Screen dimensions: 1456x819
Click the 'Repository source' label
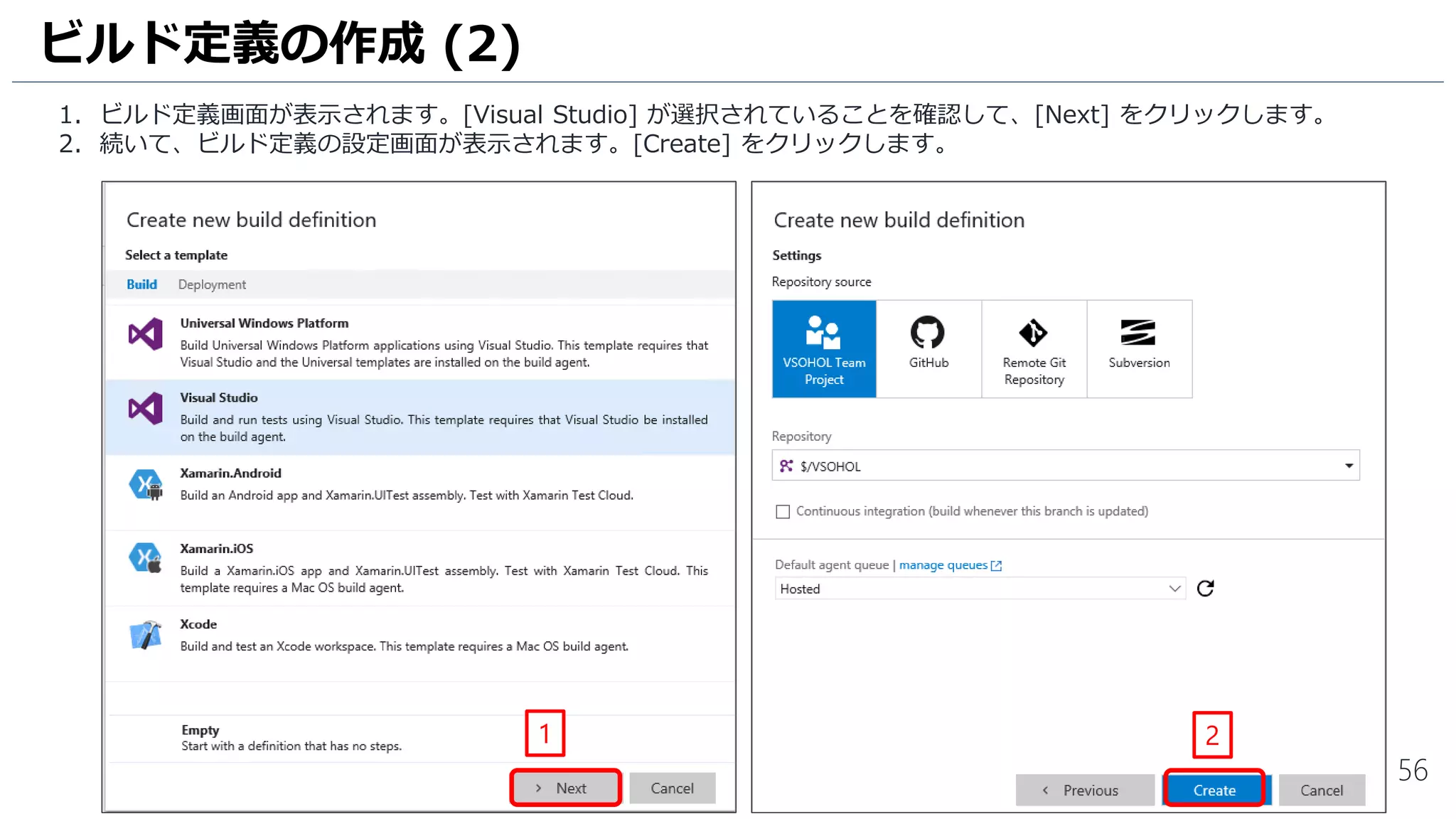[x=821, y=282]
